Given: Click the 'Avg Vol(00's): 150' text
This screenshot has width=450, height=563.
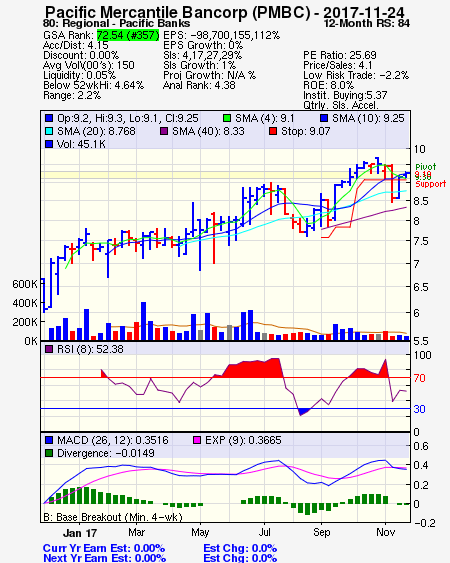Looking at the screenshot, I should (x=89, y=65).
